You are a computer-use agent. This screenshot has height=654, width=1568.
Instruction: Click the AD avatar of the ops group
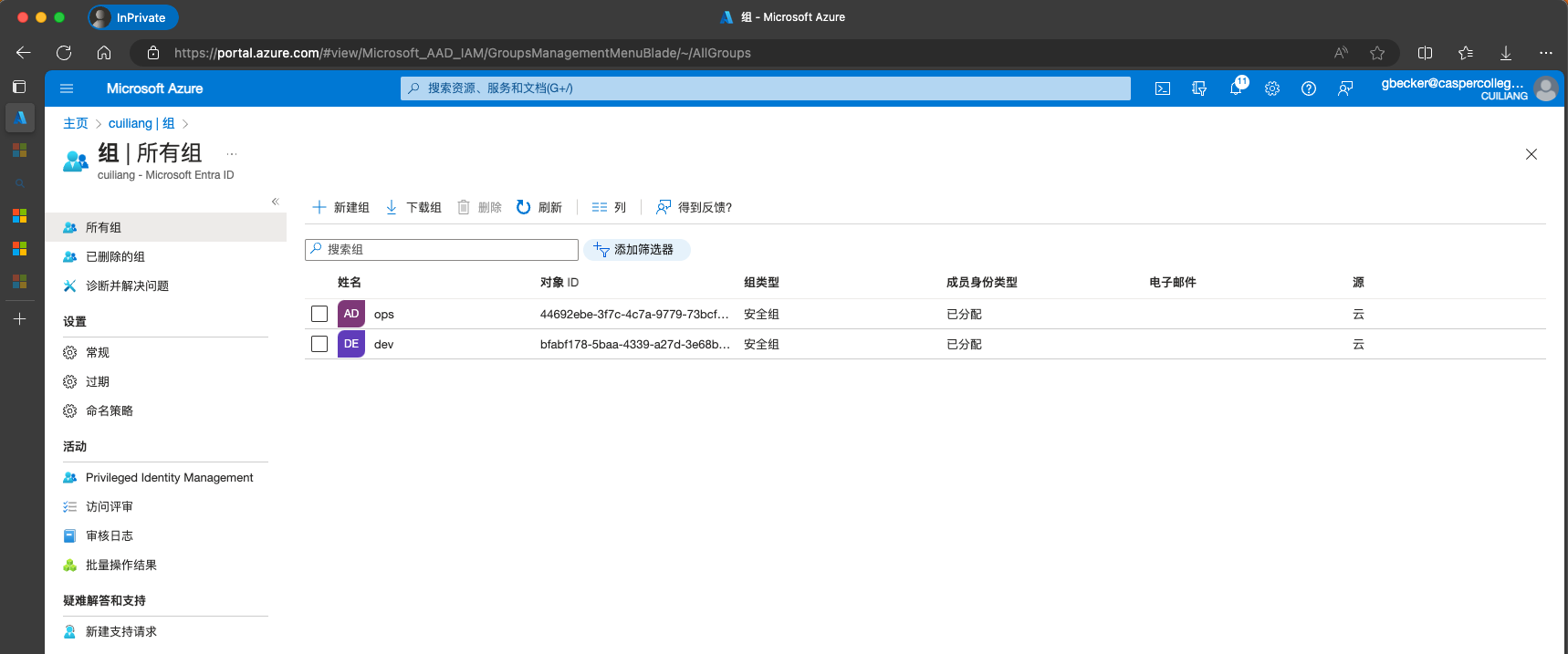pos(351,314)
